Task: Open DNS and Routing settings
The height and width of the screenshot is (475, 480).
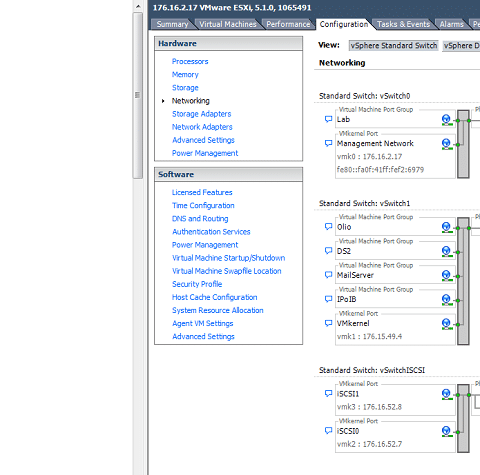Action: (x=200, y=219)
